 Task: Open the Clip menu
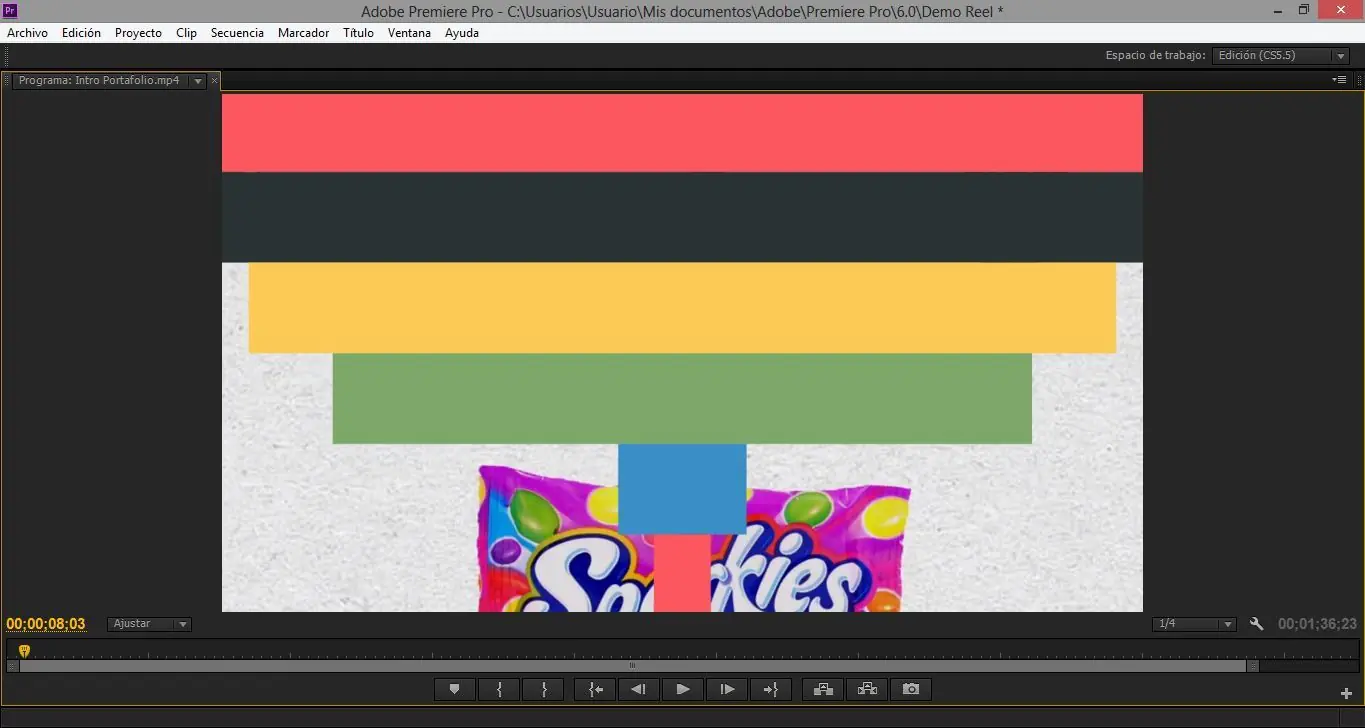(186, 33)
